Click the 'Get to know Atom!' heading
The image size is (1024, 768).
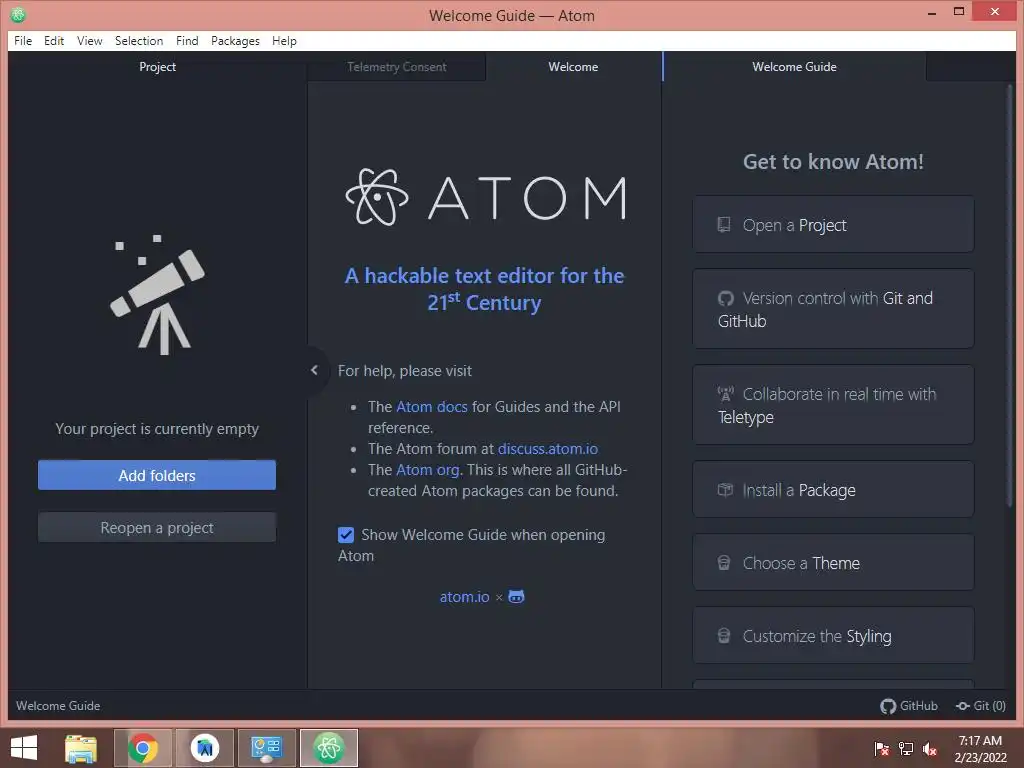(x=833, y=161)
